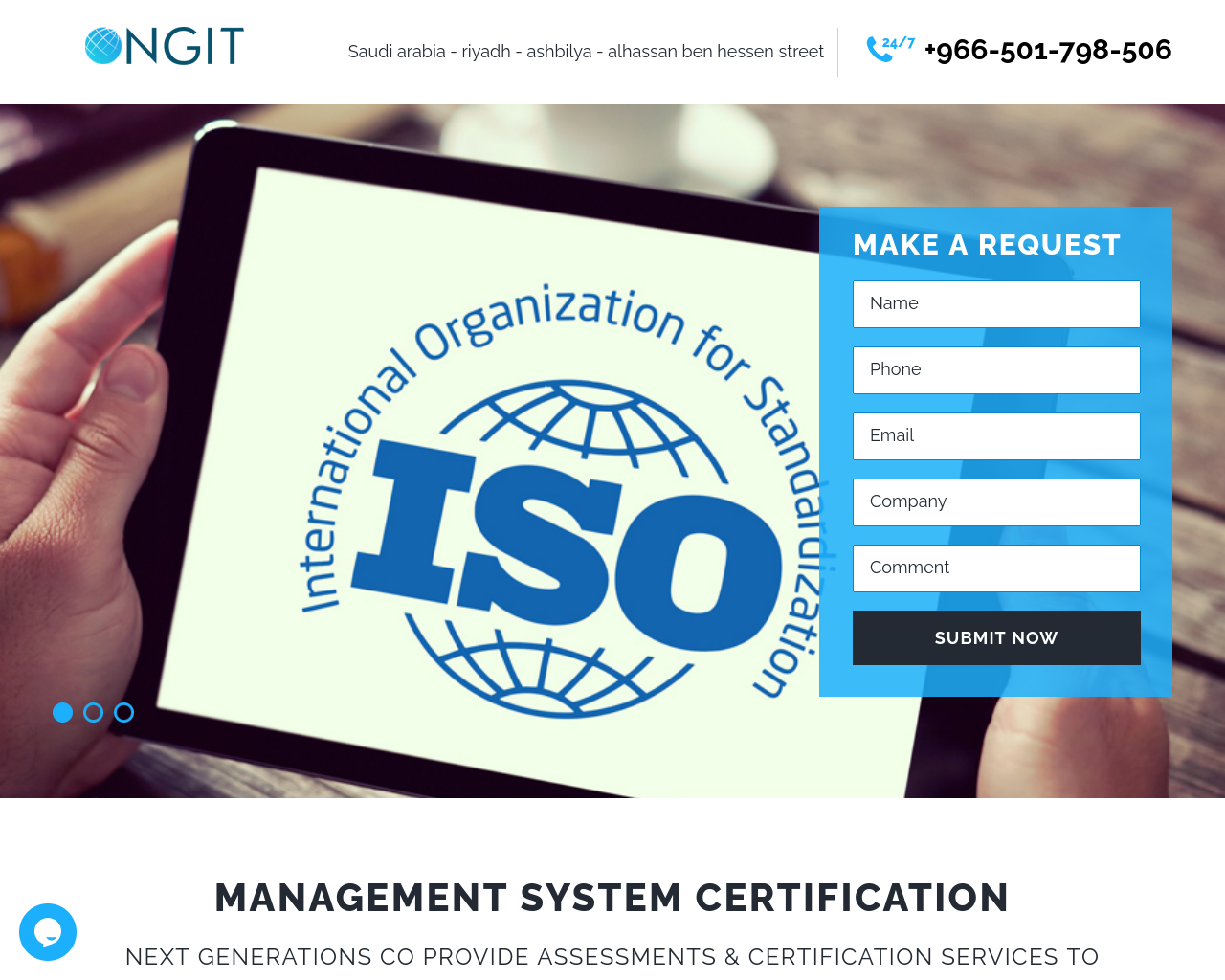This screenshot has height=980, width=1225.
Task: Focus the Name input field
Action: click(996, 304)
